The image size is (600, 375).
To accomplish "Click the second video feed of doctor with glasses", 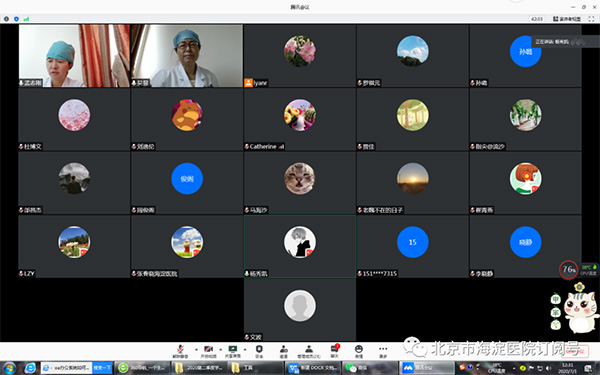I will pos(187,56).
